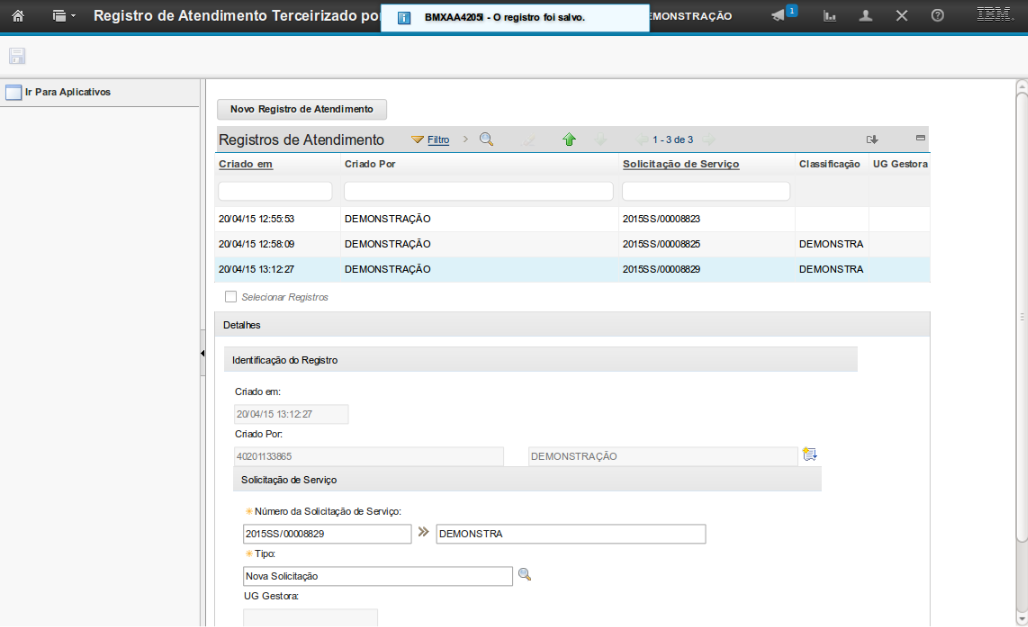The image size is (1028, 627).
Task: Collapse the Registros de Atendimento table section
Action: [x=920, y=138]
